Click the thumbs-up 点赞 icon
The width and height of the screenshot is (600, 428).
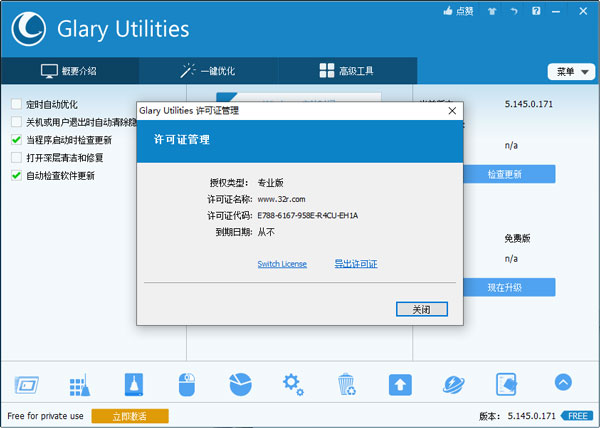458,11
